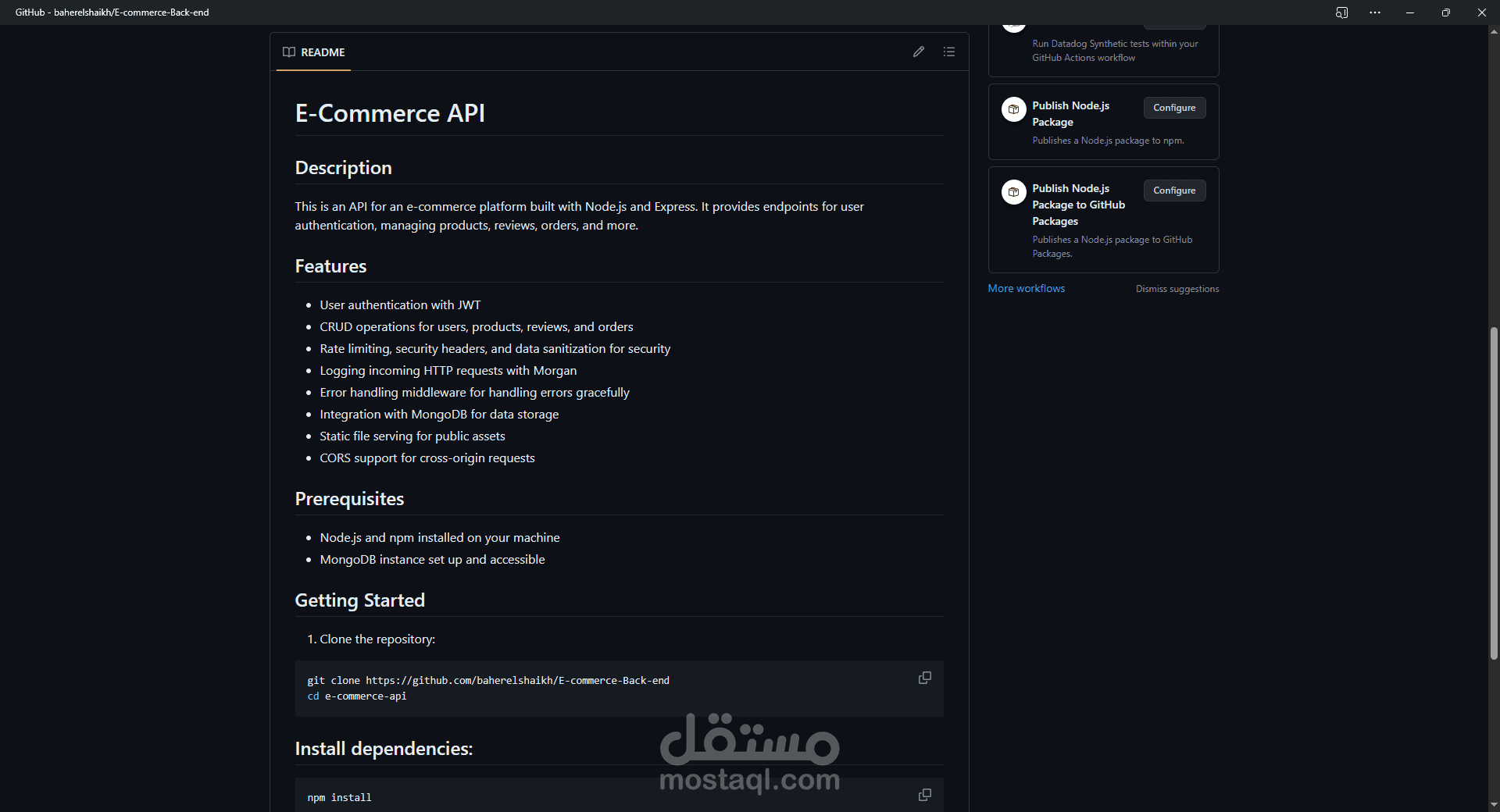This screenshot has width=1500, height=812.
Task: Click the description paragraph about Node.js and Express
Action: point(579,216)
